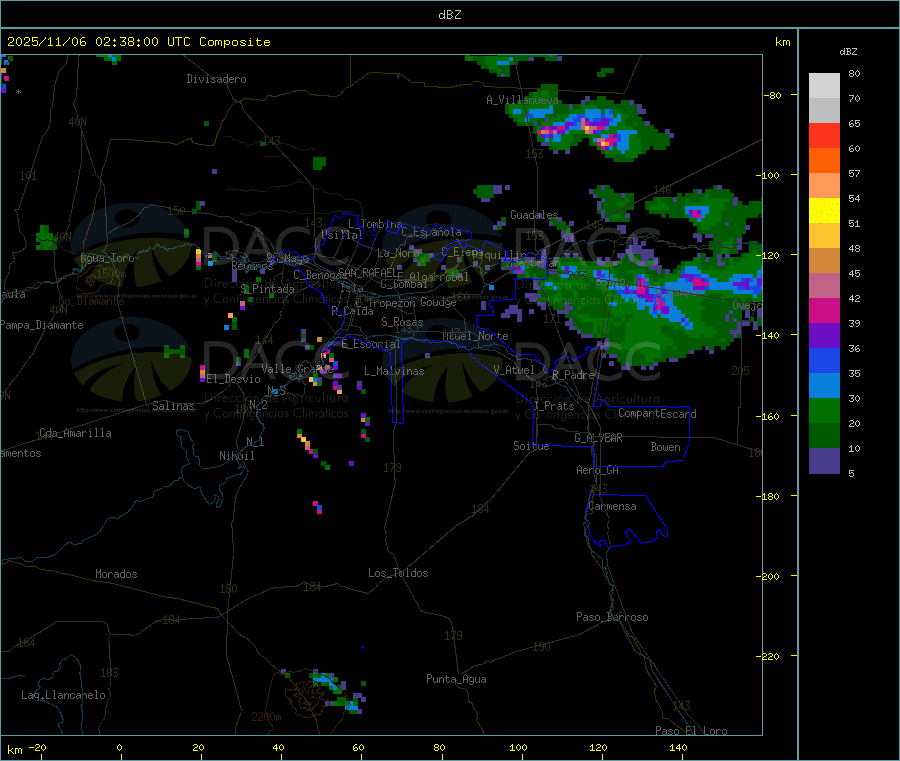Click the -80 km tick on right axis

click(x=774, y=95)
